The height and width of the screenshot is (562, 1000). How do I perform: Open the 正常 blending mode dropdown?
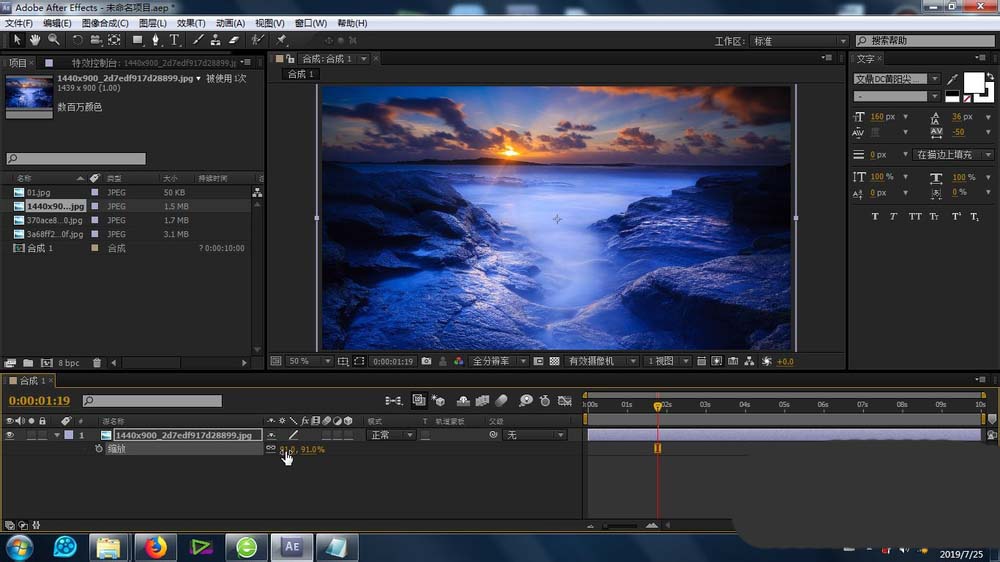392,435
